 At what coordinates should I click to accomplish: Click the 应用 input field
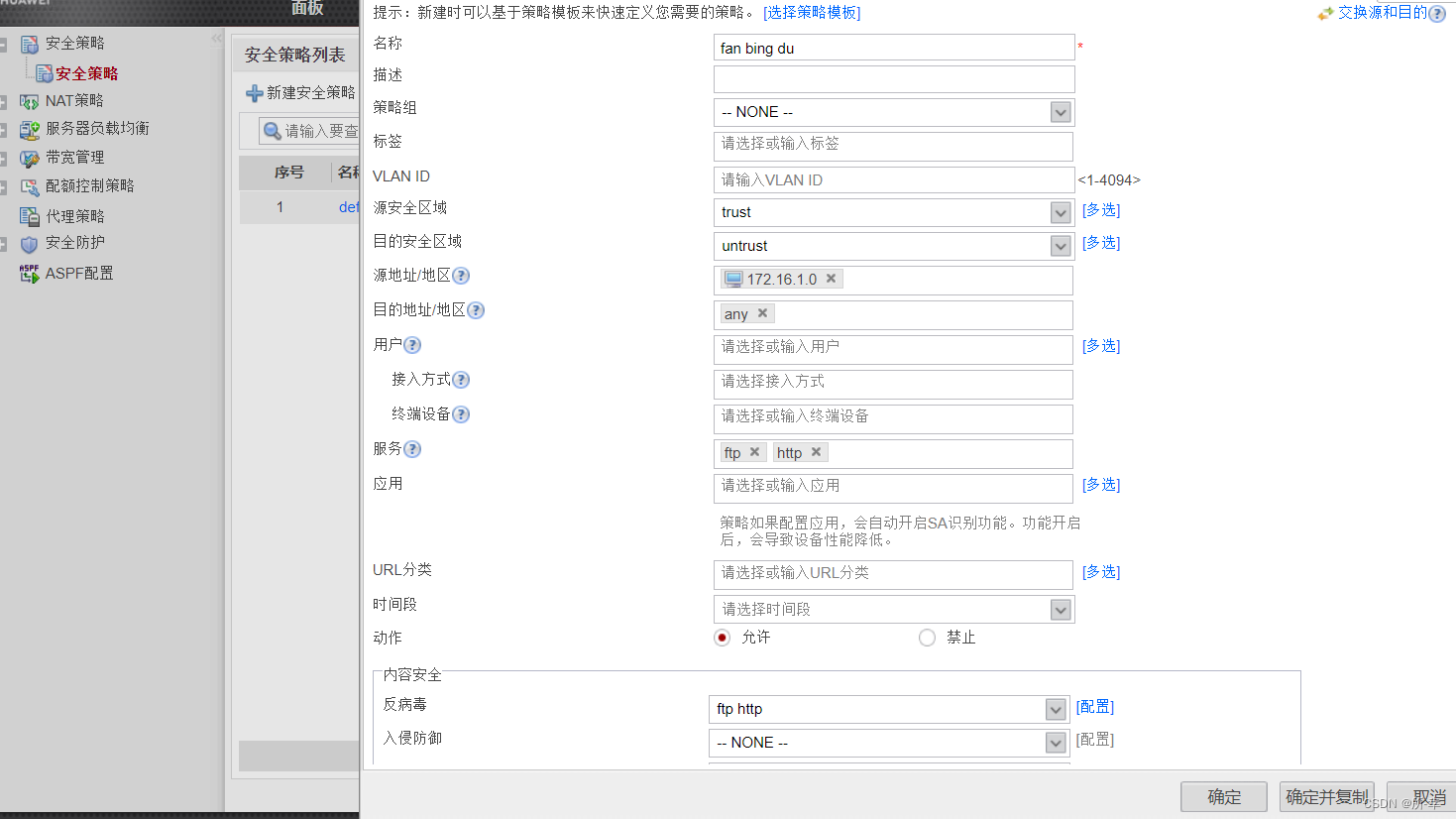[x=893, y=488]
